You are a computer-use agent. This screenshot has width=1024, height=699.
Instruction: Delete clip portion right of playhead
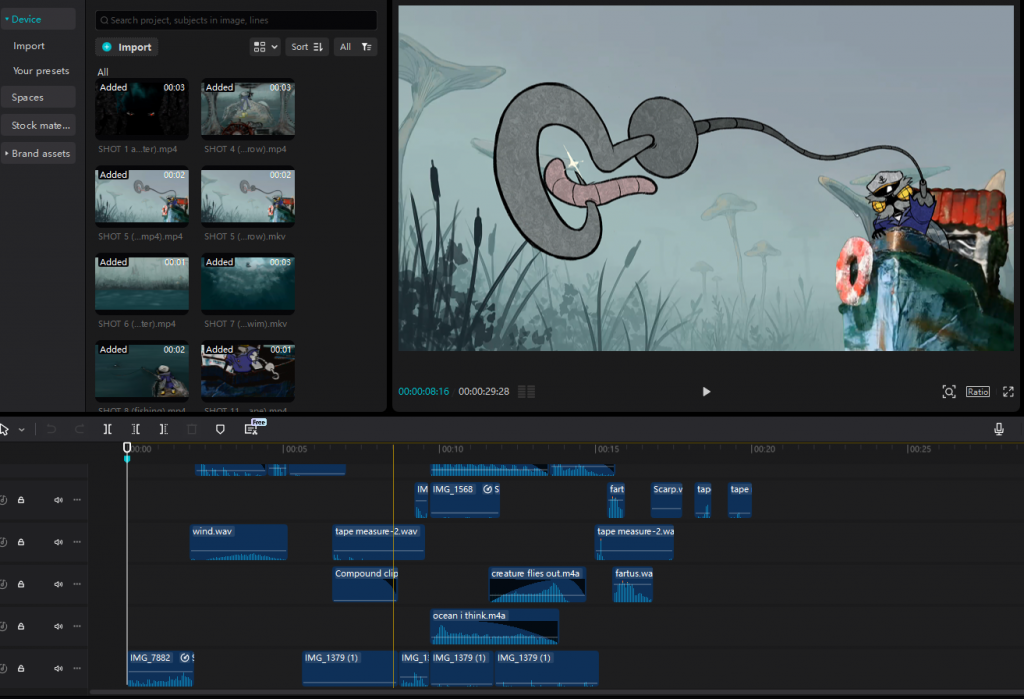[164, 429]
